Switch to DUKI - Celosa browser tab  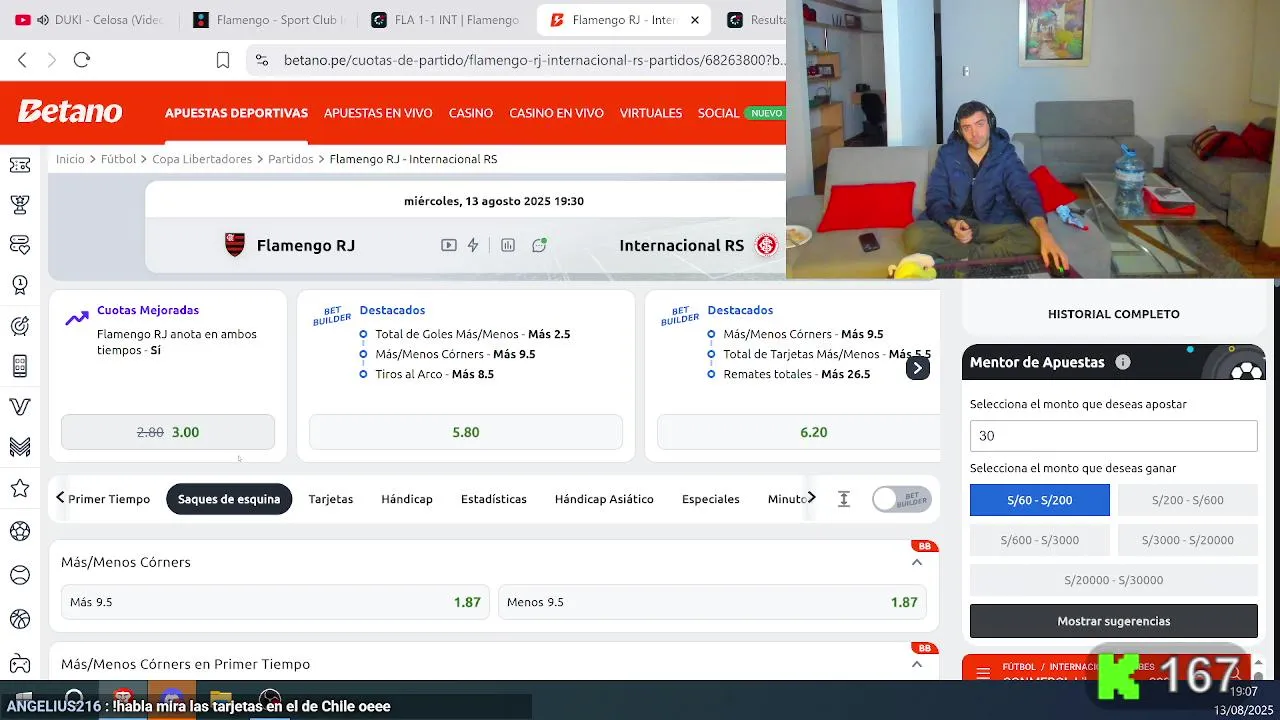click(x=90, y=20)
